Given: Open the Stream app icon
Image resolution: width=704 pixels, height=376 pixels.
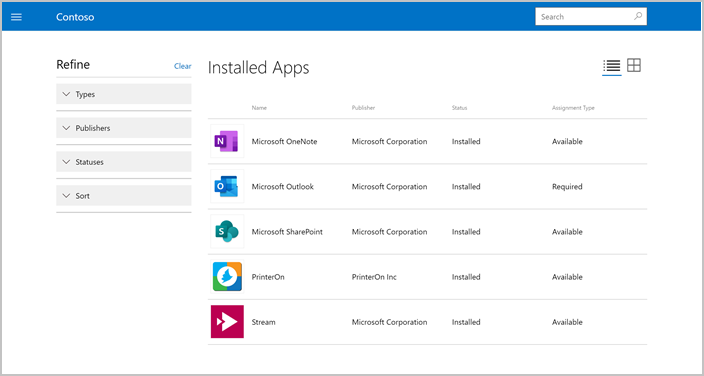Looking at the screenshot, I should [x=227, y=322].
